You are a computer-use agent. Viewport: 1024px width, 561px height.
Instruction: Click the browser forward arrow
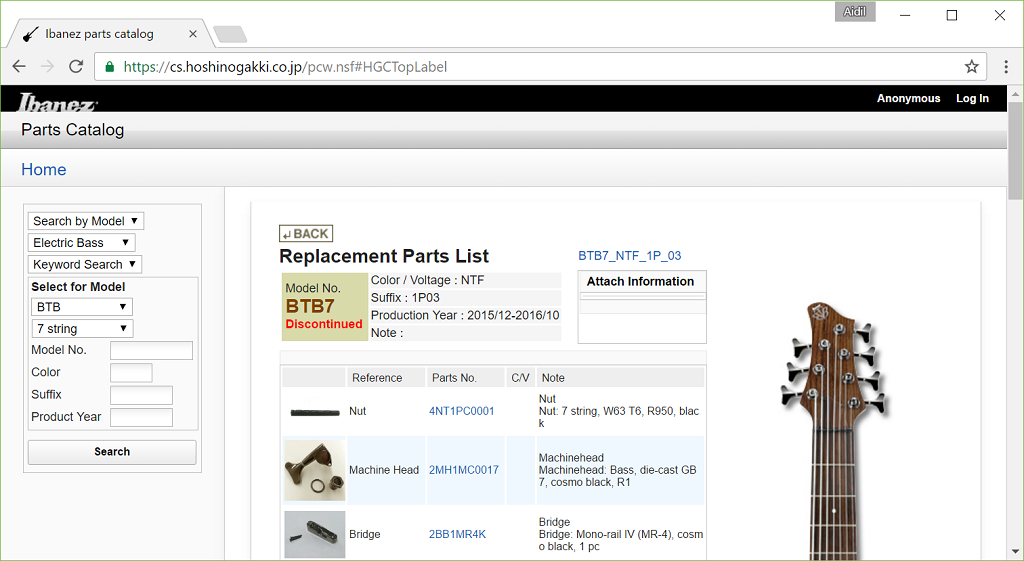[x=47, y=67]
